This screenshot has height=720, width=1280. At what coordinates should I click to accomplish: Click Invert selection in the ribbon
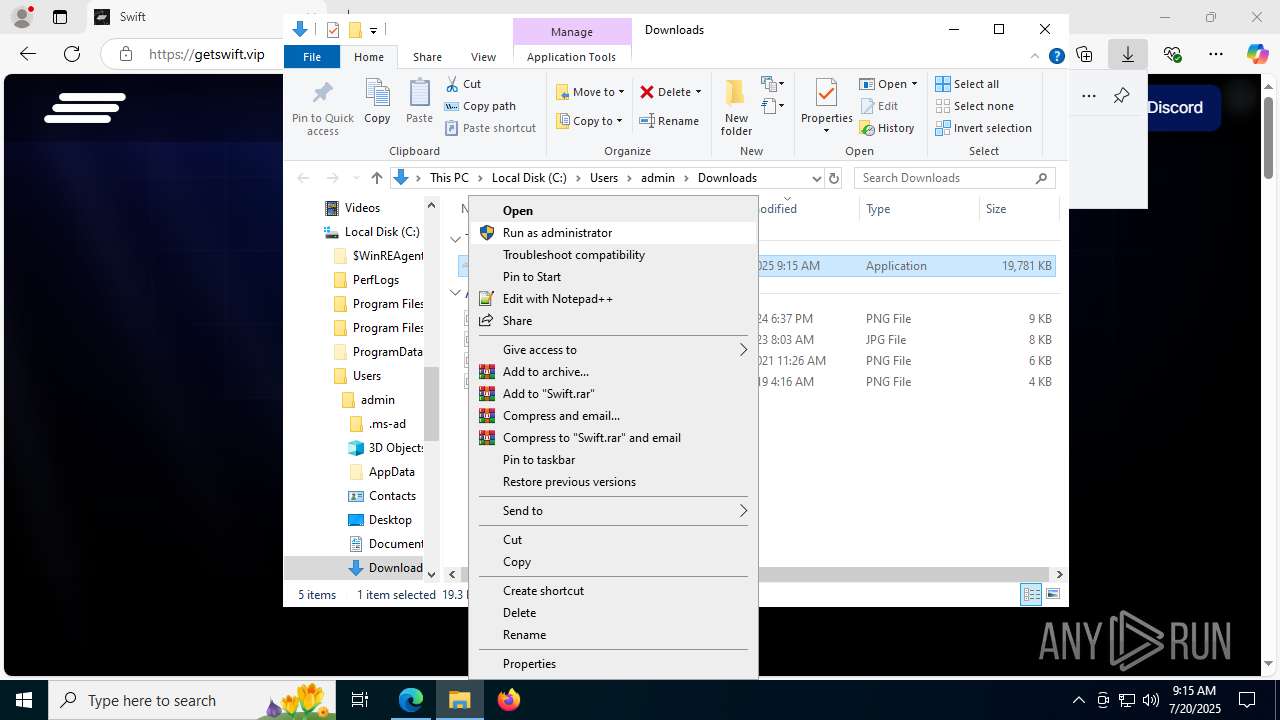pos(983,128)
